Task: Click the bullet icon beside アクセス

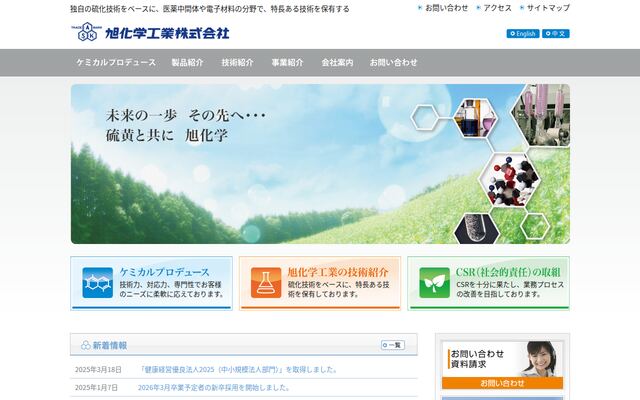Action: (x=478, y=7)
